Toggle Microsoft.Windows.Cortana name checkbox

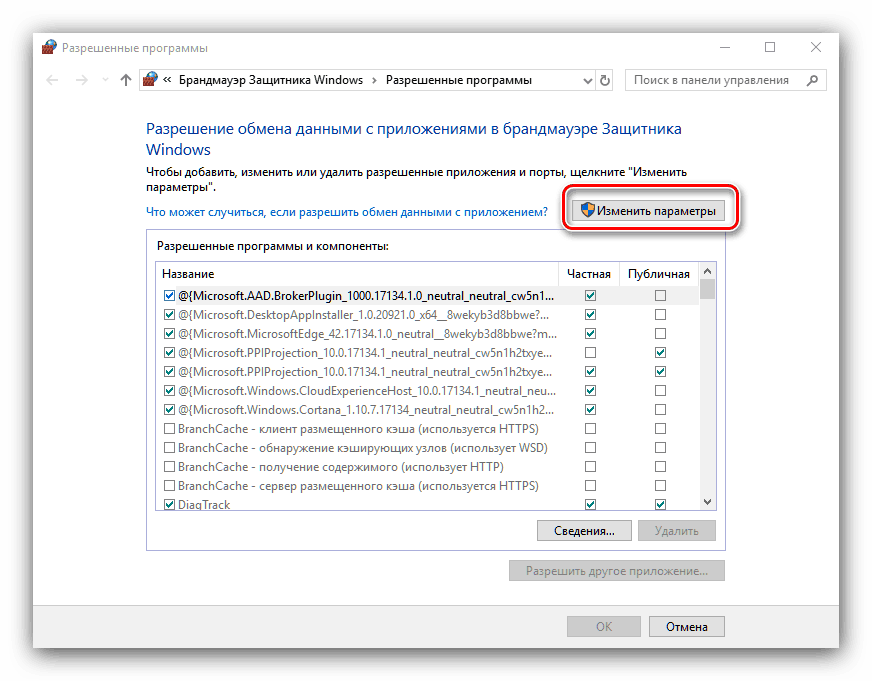169,410
